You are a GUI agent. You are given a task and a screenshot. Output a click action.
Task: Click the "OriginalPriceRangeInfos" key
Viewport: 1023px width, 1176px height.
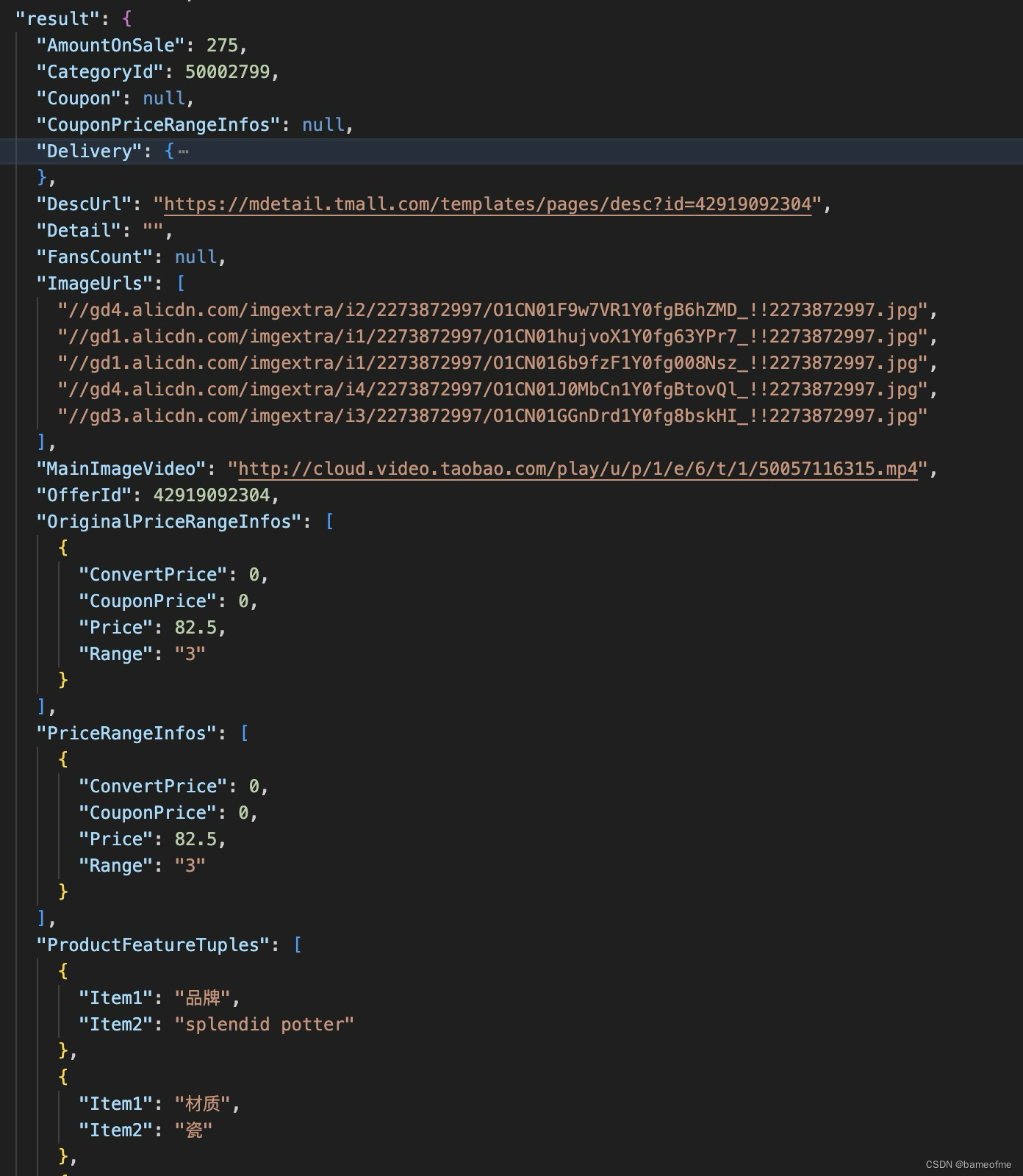(169, 522)
